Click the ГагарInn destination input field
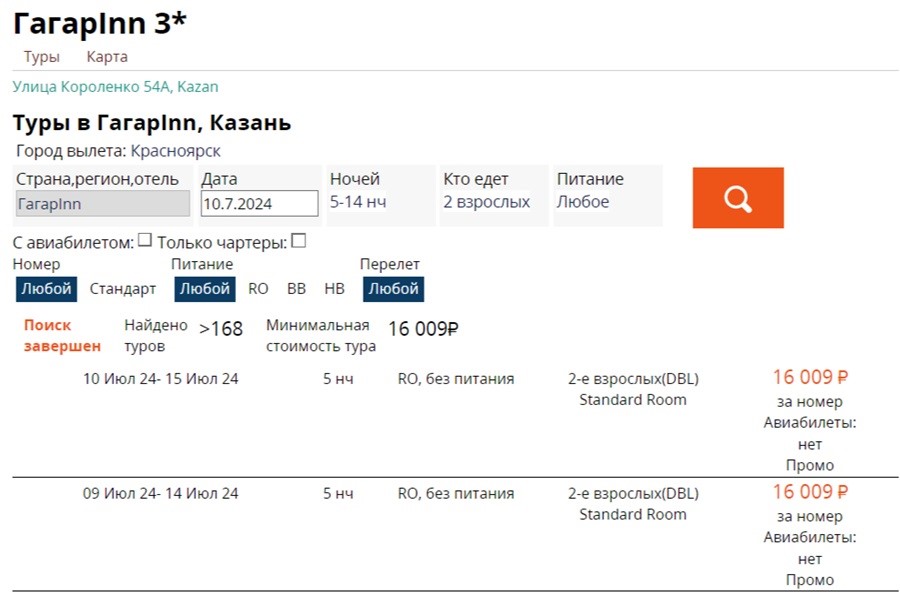 pyautogui.click(x=102, y=203)
